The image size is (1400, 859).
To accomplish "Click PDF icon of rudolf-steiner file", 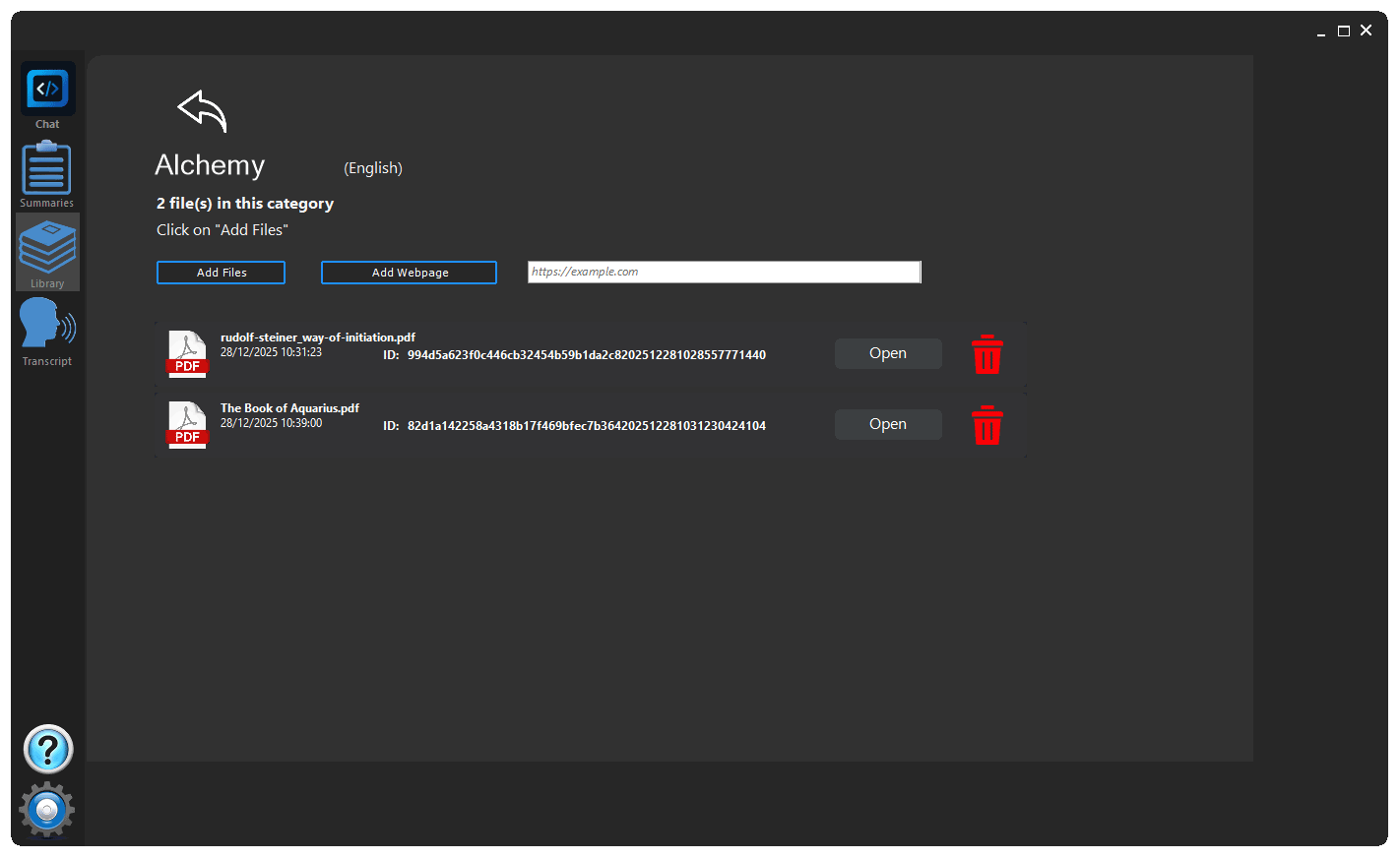I will coord(187,354).
